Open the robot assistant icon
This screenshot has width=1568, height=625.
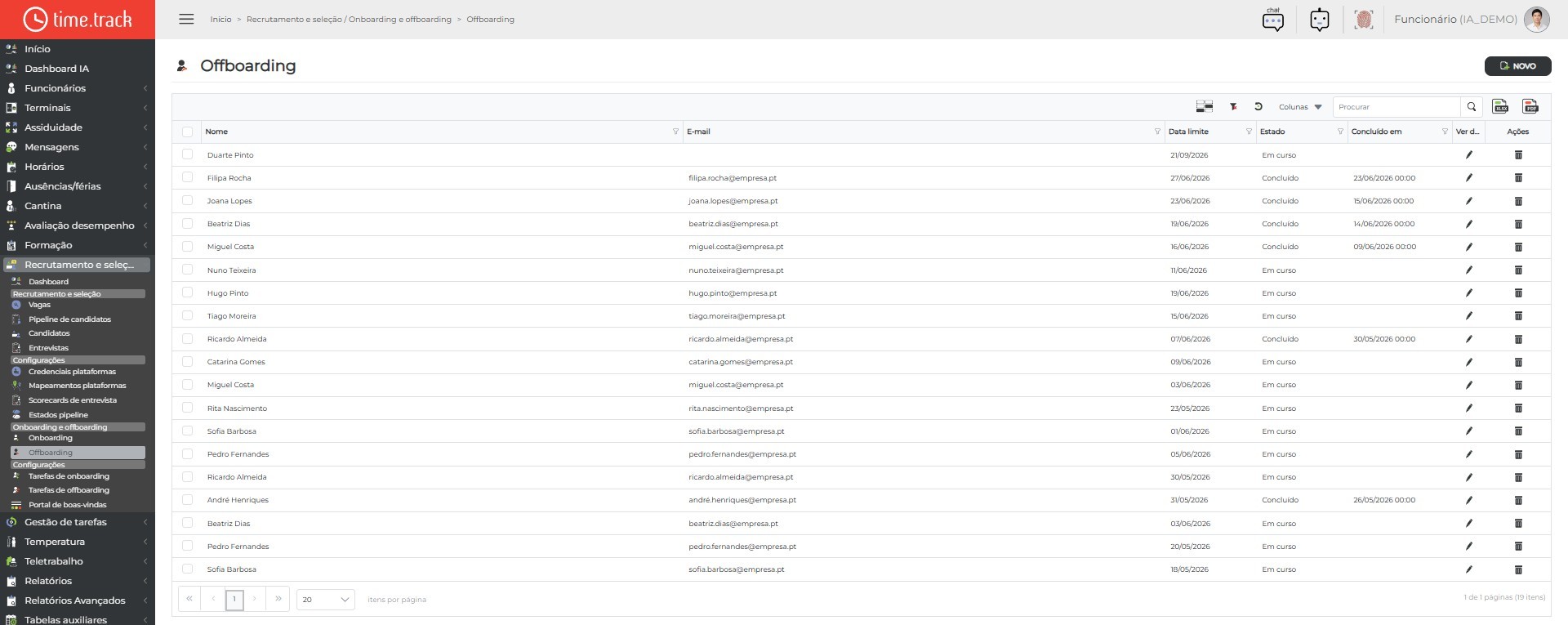pyautogui.click(x=1319, y=20)
